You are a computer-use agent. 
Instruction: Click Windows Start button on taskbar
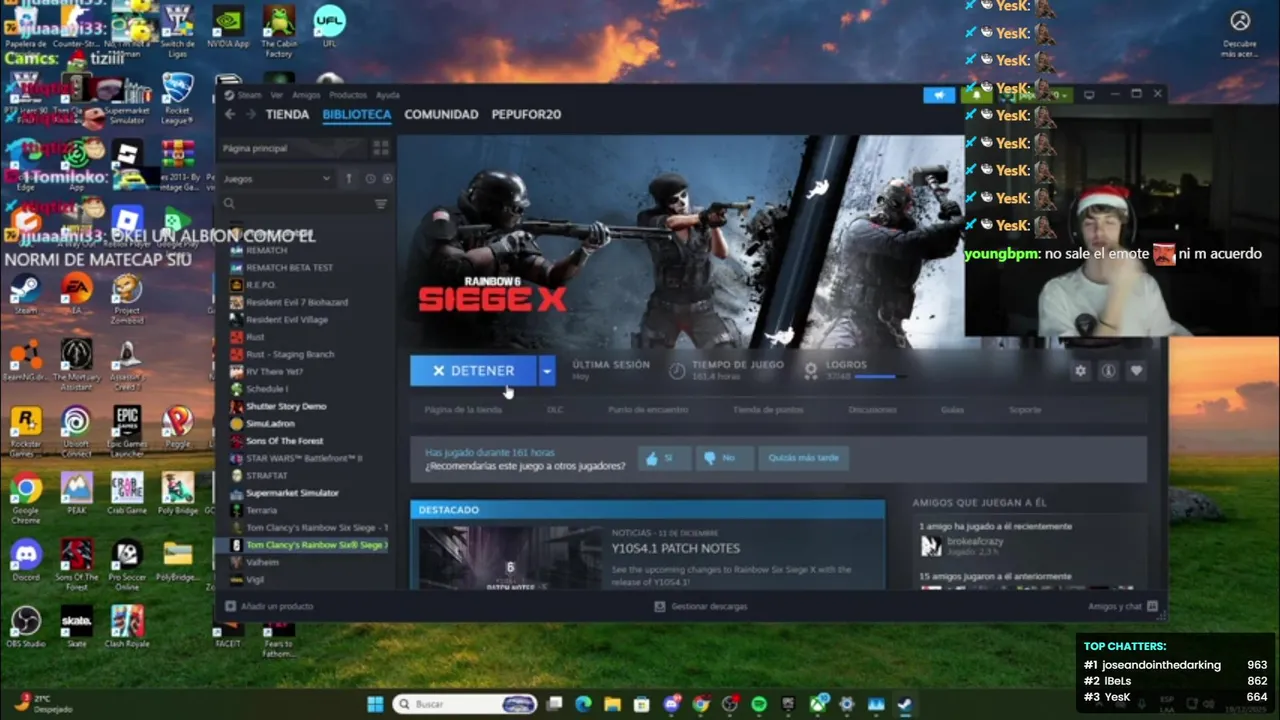tap(375, 704)
